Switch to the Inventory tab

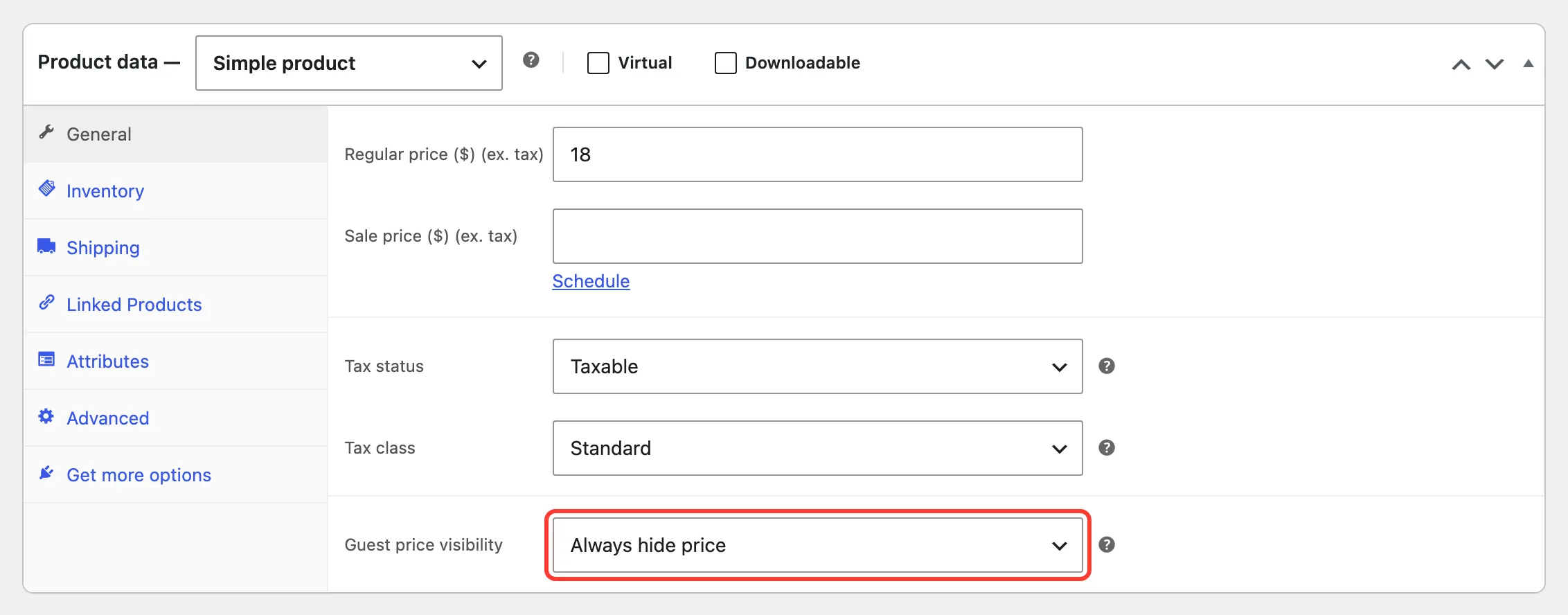click(x=176, y=191)
